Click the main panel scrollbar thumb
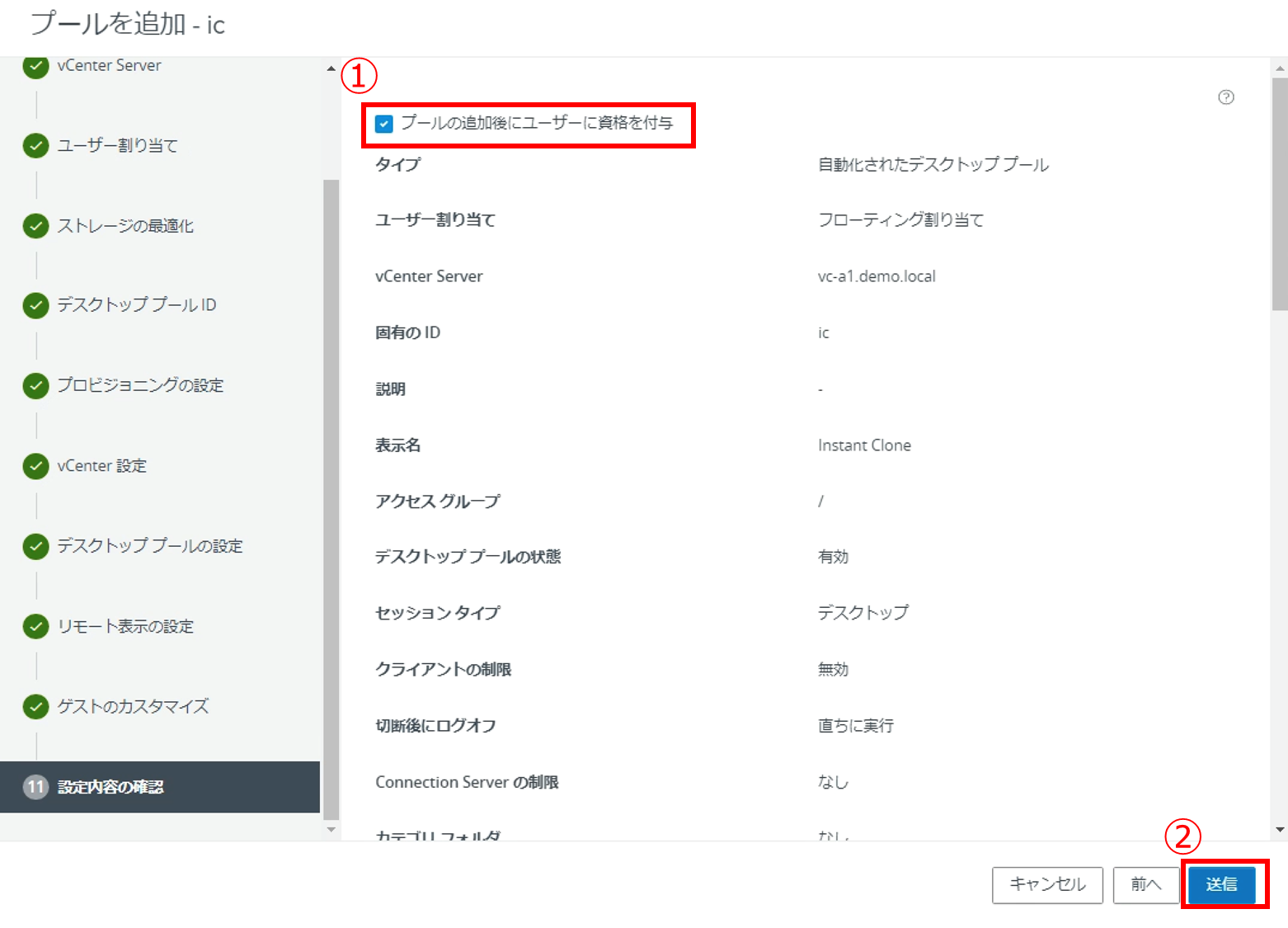Viewport: 1288px width, 928px height. pyautogui.click(x=1280, y=194)
